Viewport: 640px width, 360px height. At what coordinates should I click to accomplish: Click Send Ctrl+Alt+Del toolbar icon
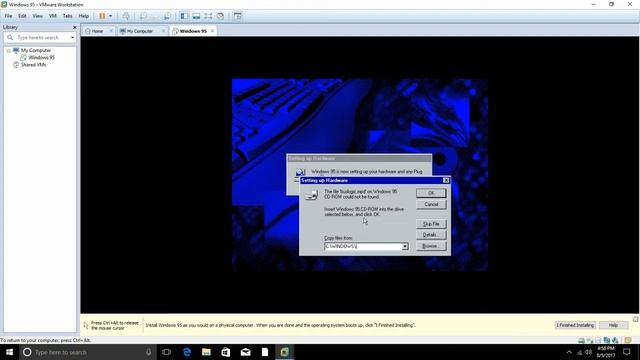[126, 16]
